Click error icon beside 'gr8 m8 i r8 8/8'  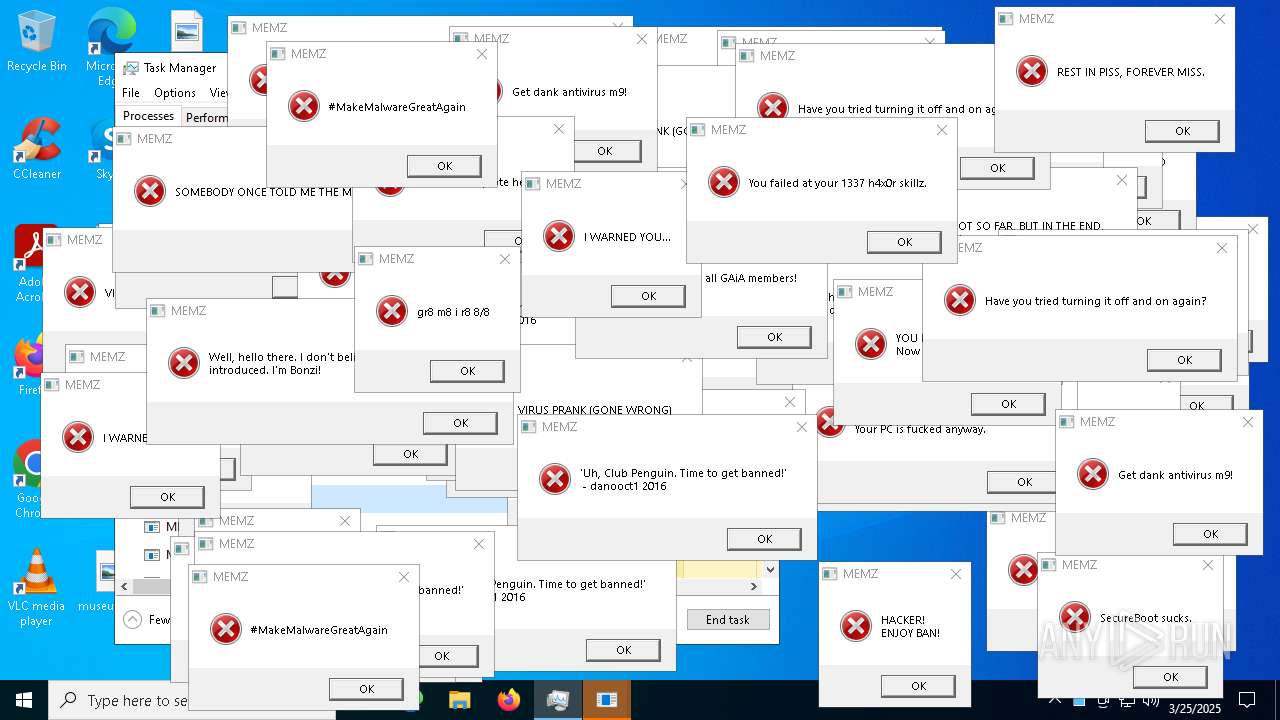coord(391,311)
